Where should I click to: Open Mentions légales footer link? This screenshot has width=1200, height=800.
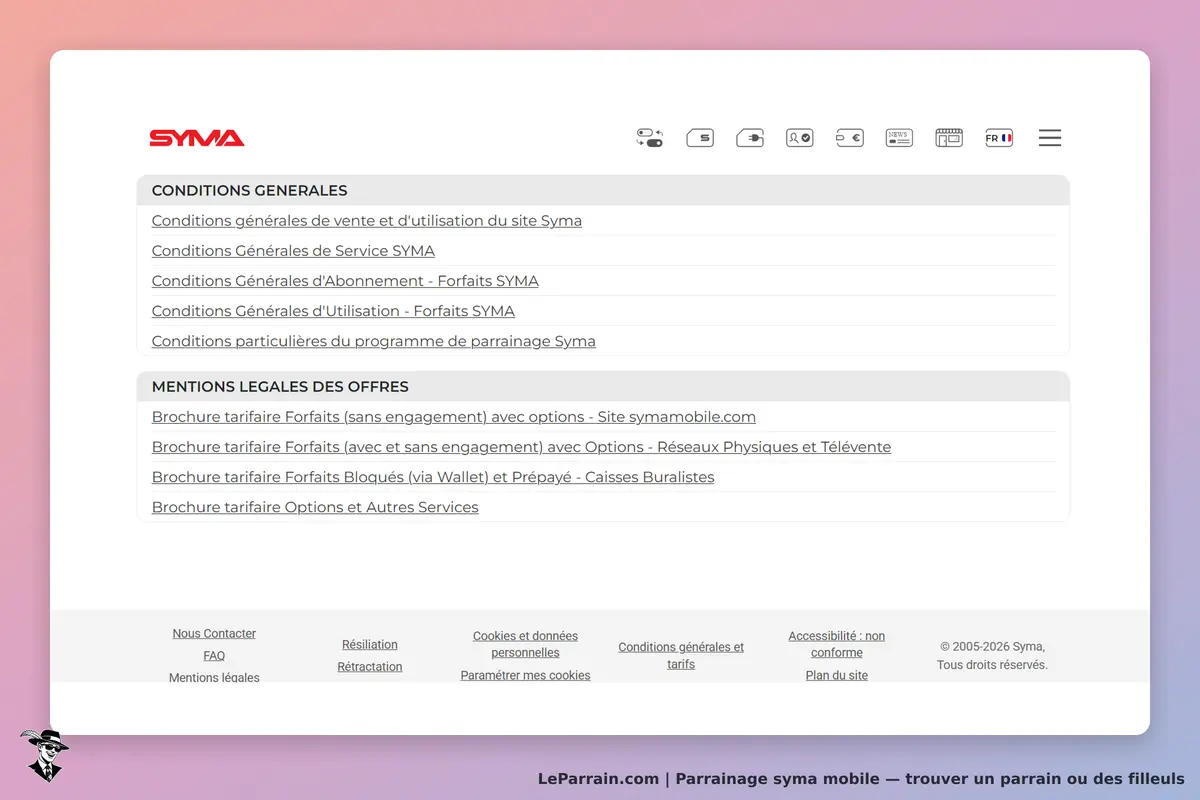214,677
